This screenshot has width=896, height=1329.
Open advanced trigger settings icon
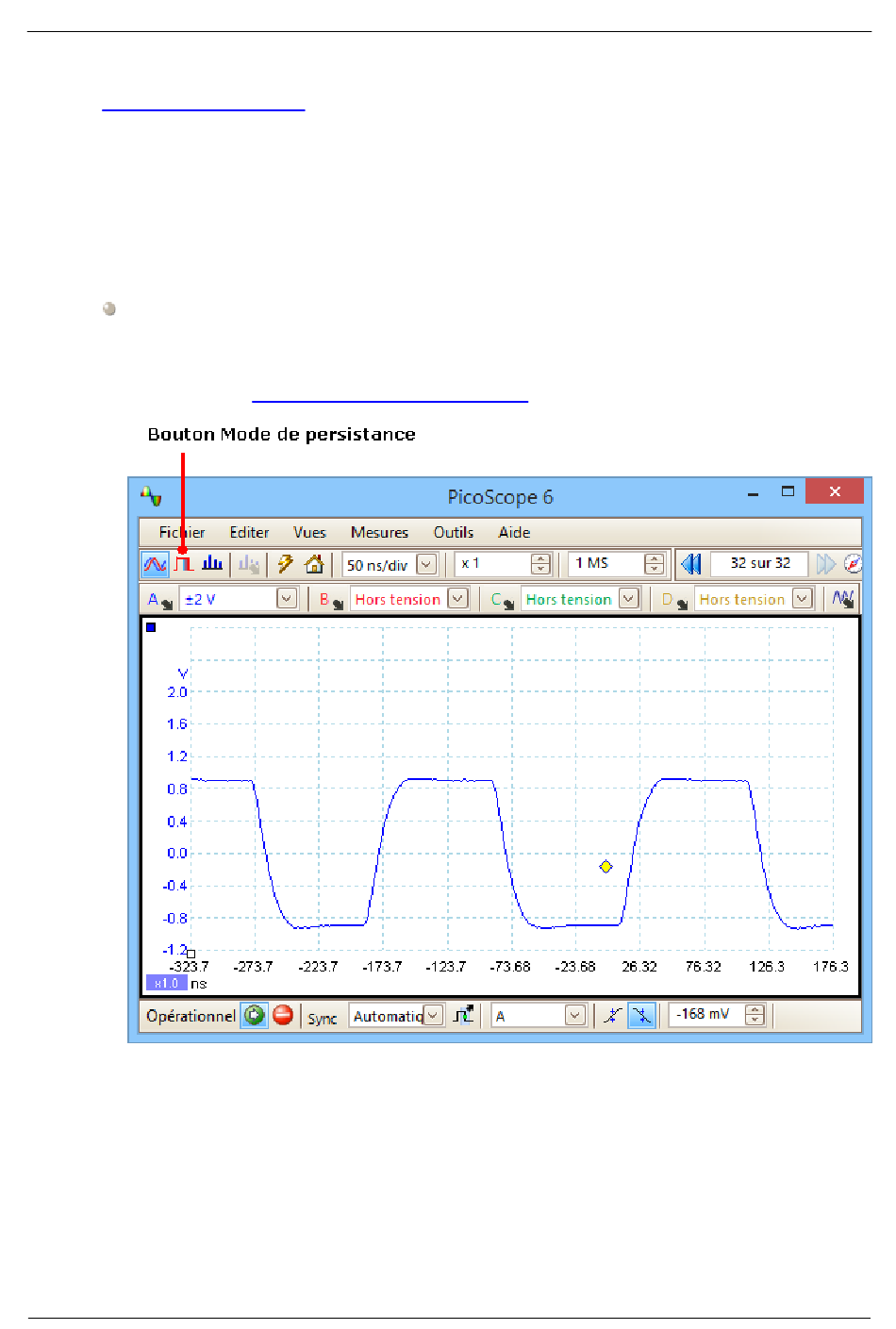pyautogui.click(x=463, y=1015)
